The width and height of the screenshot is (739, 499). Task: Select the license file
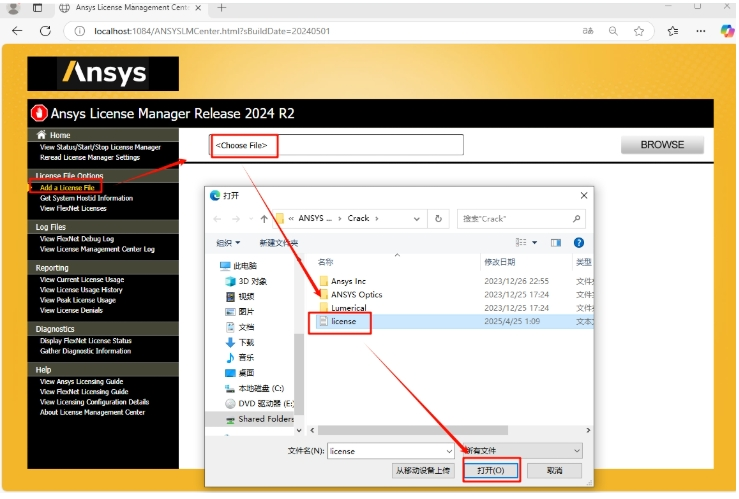[x=338, y=321]
